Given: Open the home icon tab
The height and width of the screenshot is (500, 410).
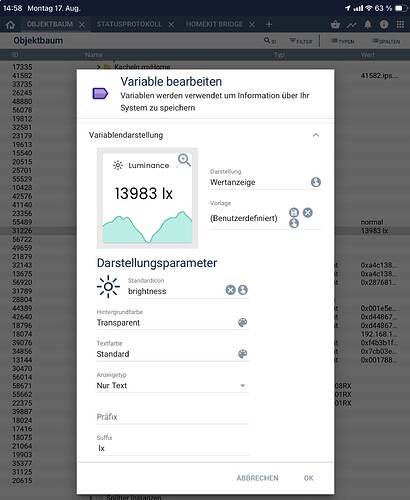Looking at the screenshot, I should (10, 25).
